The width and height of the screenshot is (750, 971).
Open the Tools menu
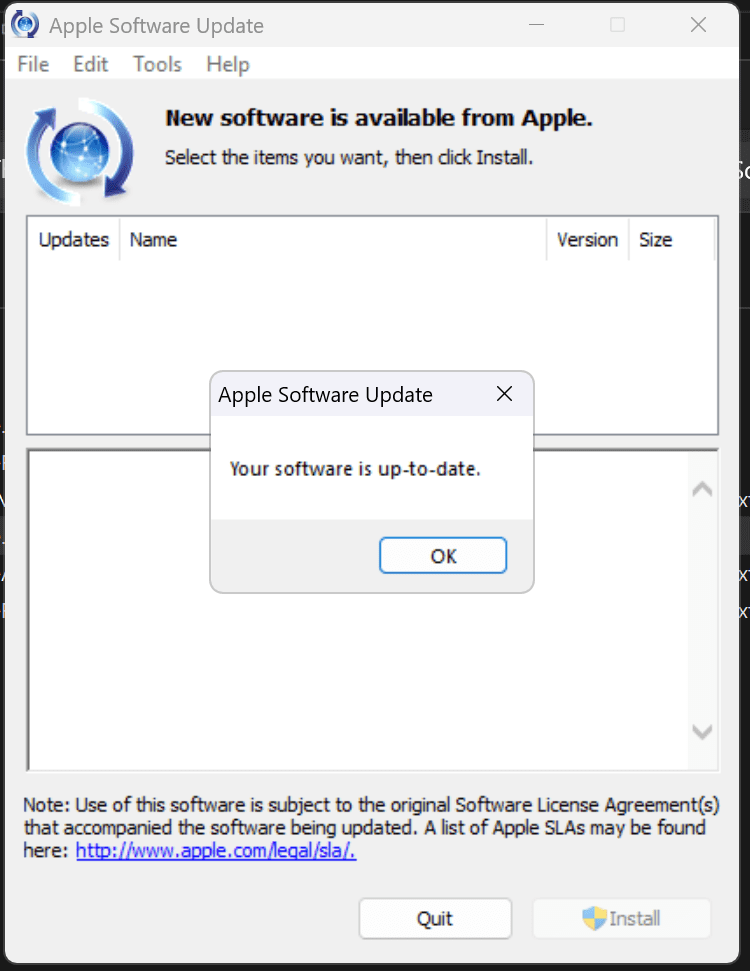click(x=157, y=64)
